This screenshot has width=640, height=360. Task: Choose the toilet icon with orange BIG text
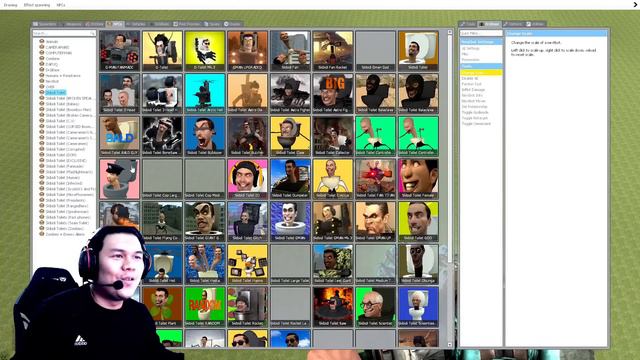click(333, 93)
